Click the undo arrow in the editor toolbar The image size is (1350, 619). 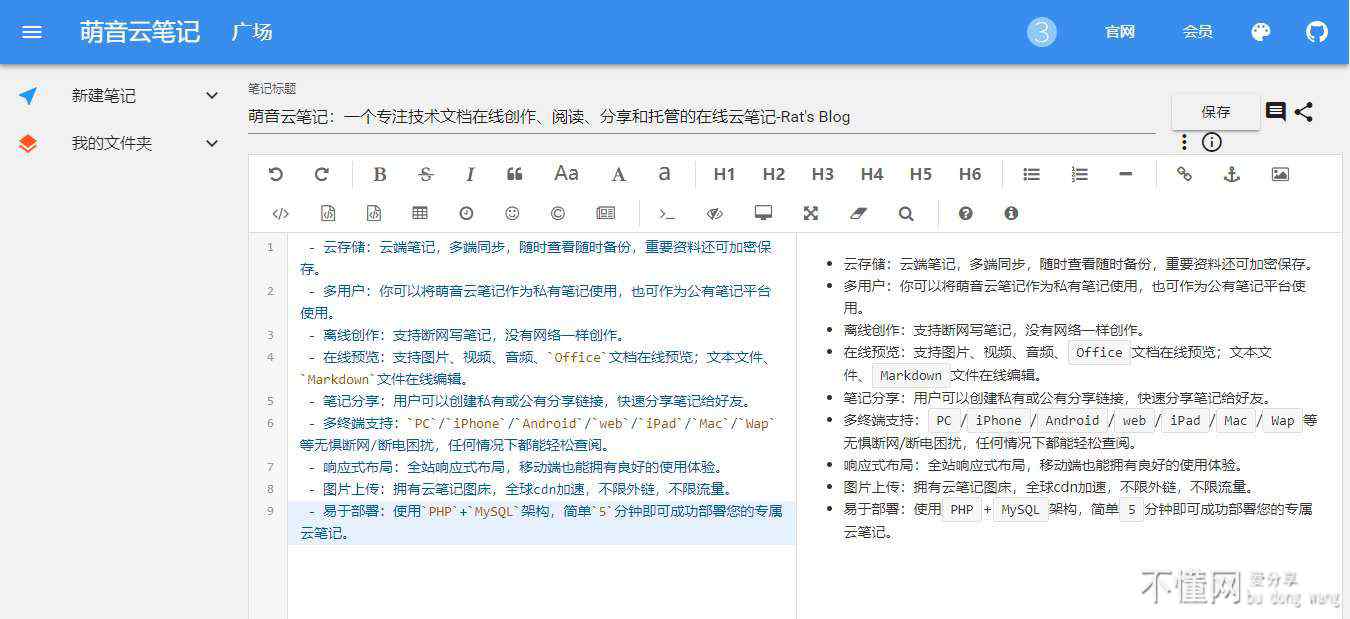click(x=276, y=174)
